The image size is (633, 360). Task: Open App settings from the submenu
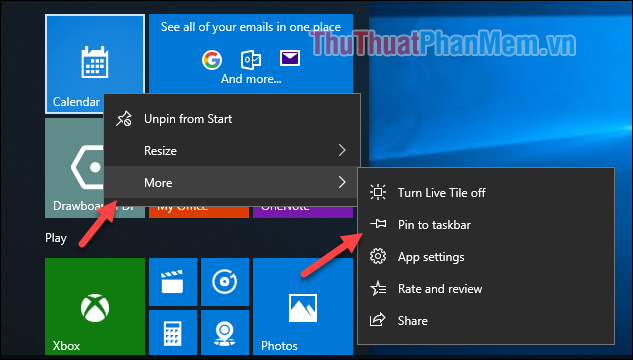click(486, 257)
